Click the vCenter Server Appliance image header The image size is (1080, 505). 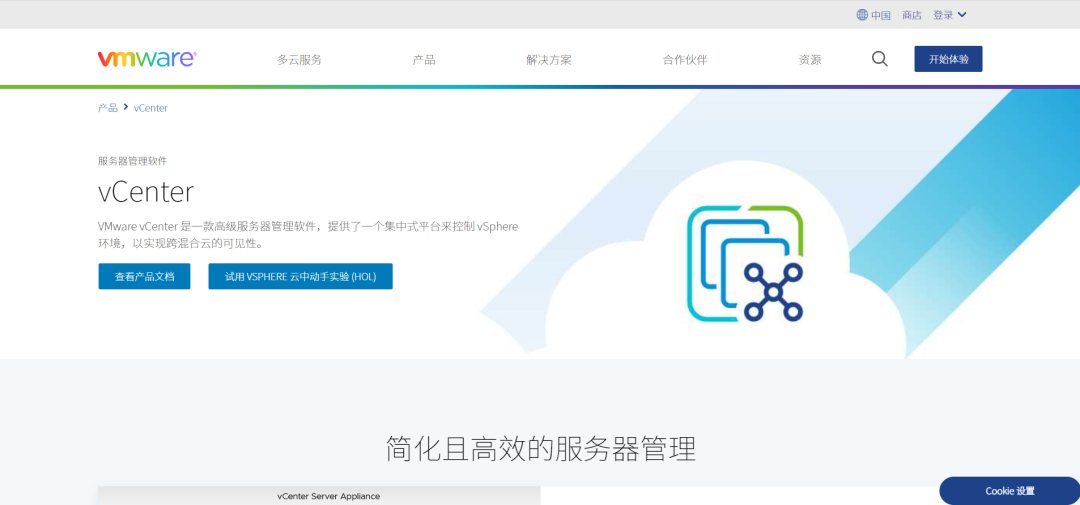[319, 496]
